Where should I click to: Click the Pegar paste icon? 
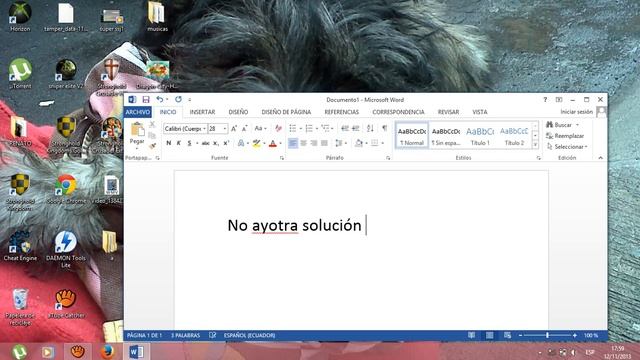(137, 129)
